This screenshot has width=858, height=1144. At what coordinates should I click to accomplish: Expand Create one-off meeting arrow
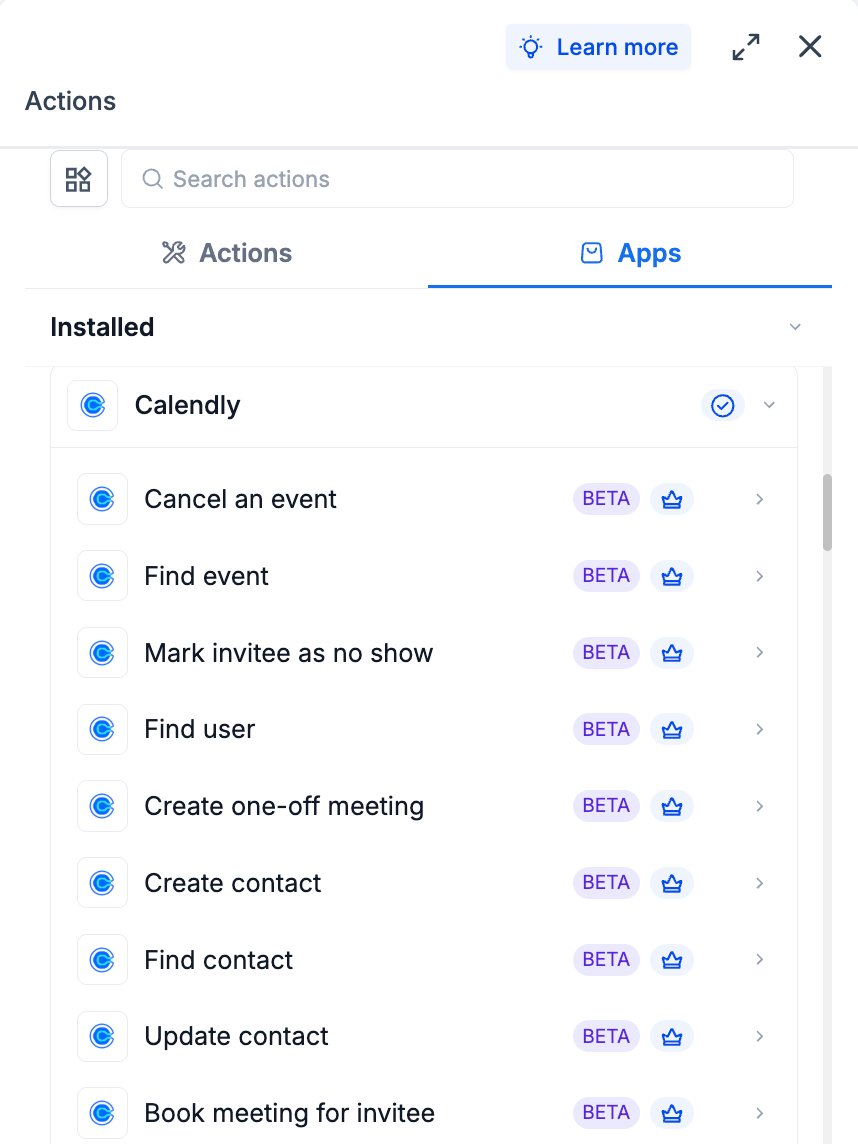(760, 806)
